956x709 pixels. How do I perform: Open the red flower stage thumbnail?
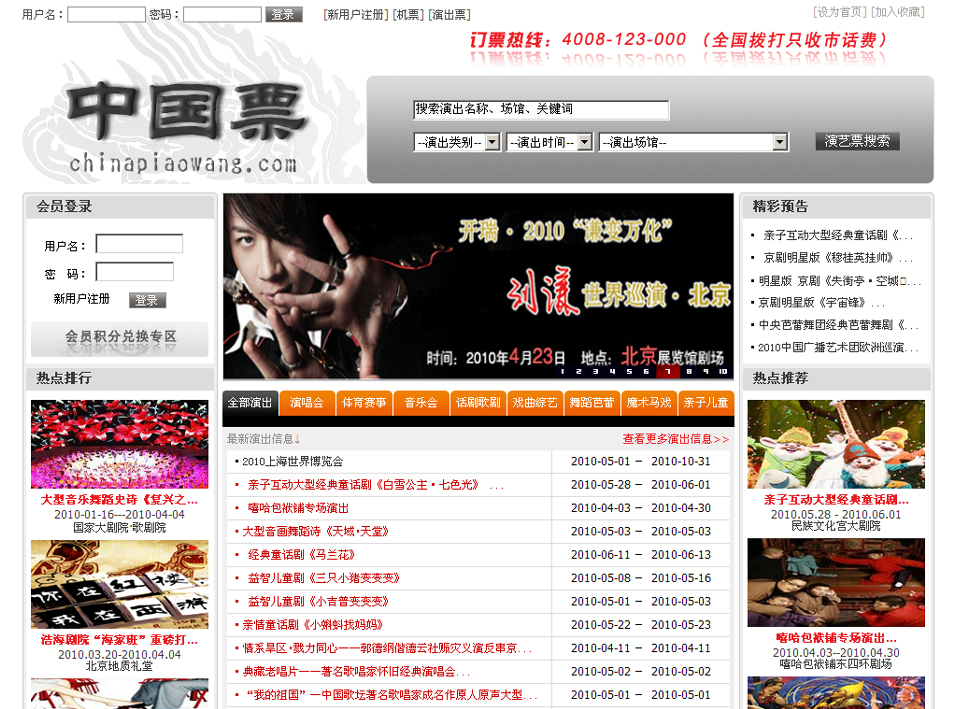coord(120,444)
